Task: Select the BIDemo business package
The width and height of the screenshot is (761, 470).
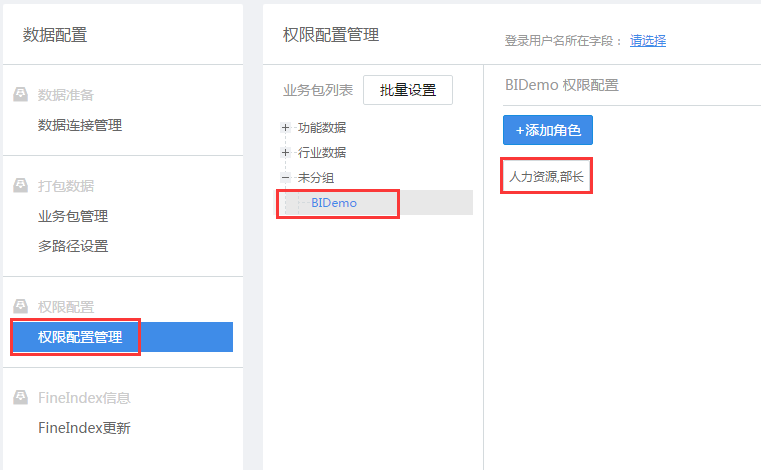Action: pyautogui.click(x=334, y=203)
